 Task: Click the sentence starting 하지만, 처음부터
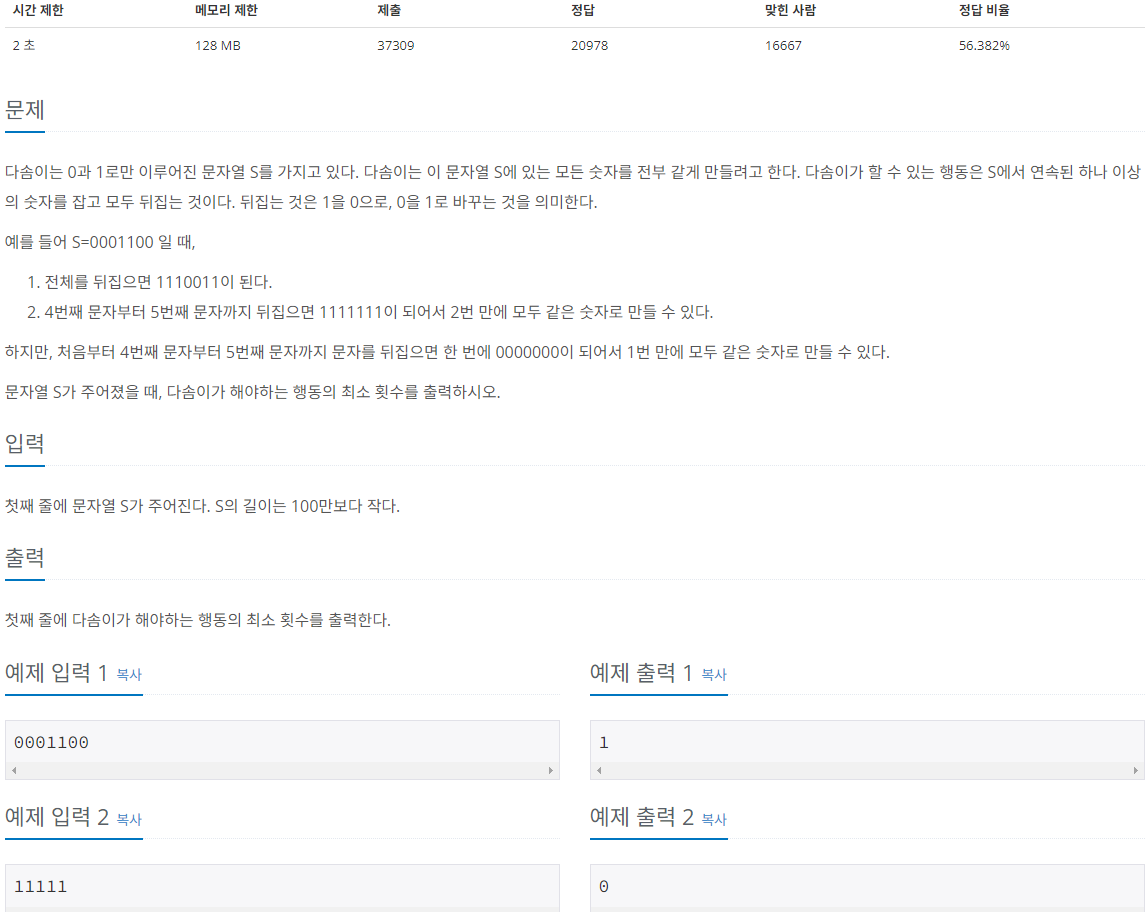tap(447, 352)
